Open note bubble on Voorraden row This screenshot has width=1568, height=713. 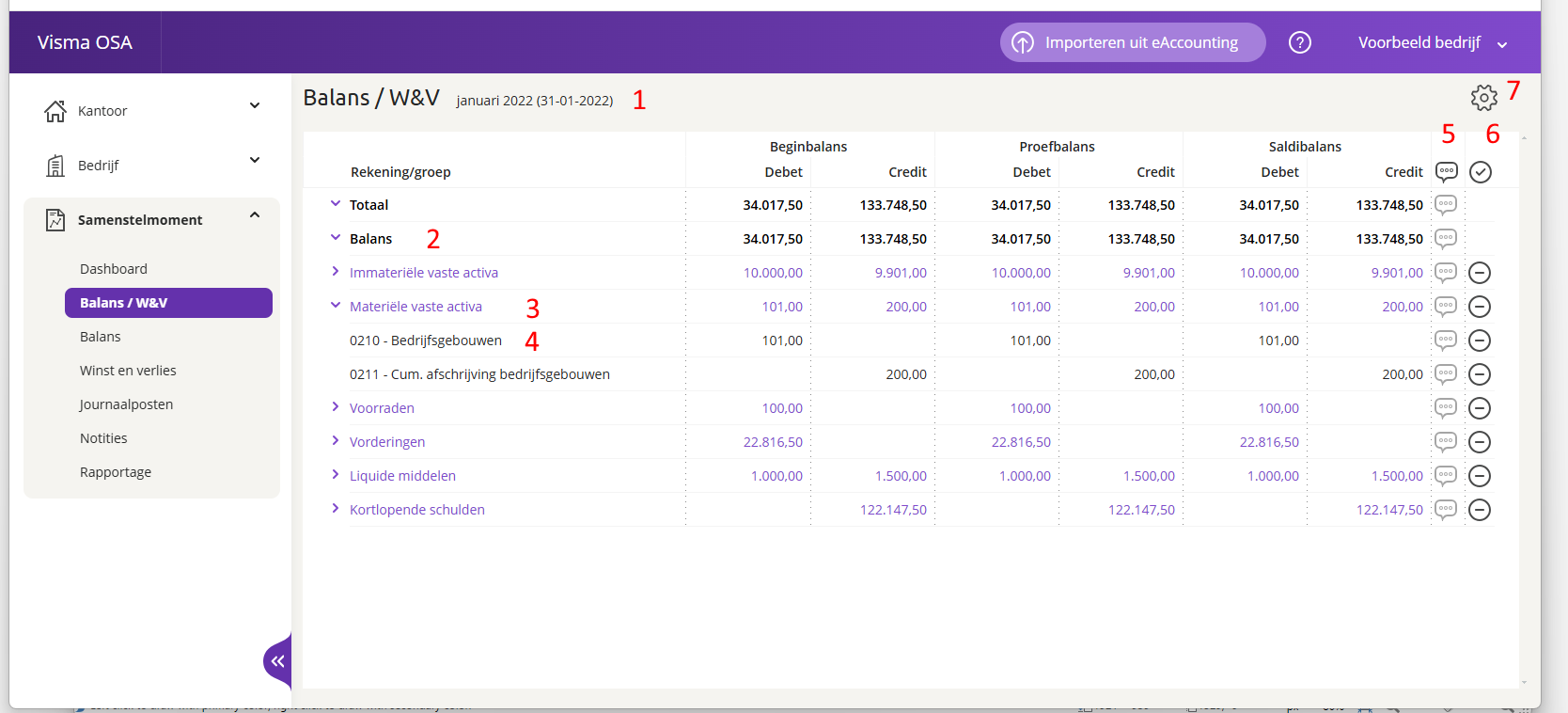click(x=1446, y=407)
